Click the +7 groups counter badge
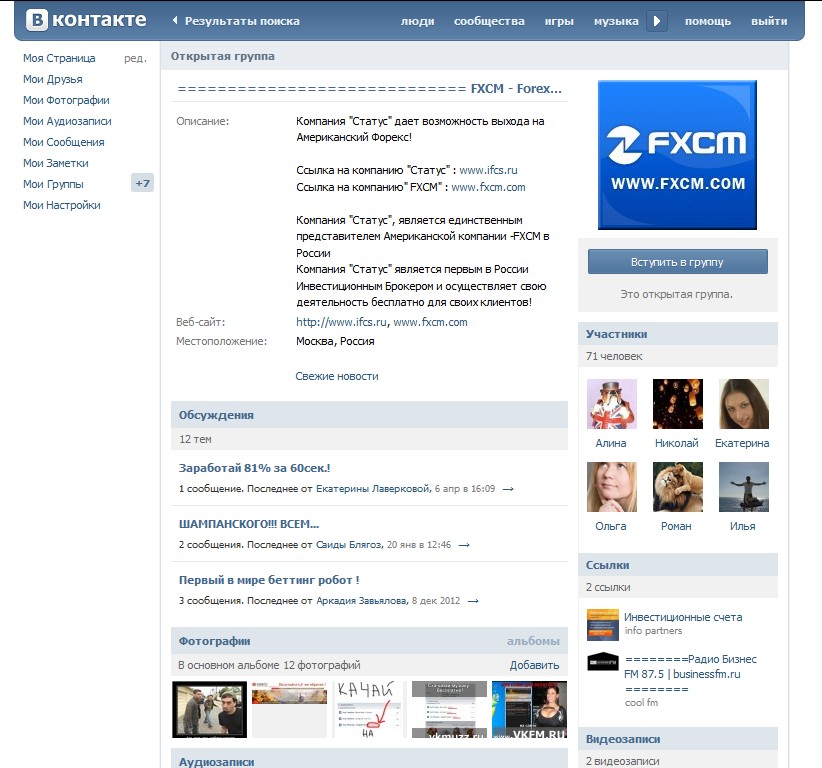 click(x=142, y=183)
